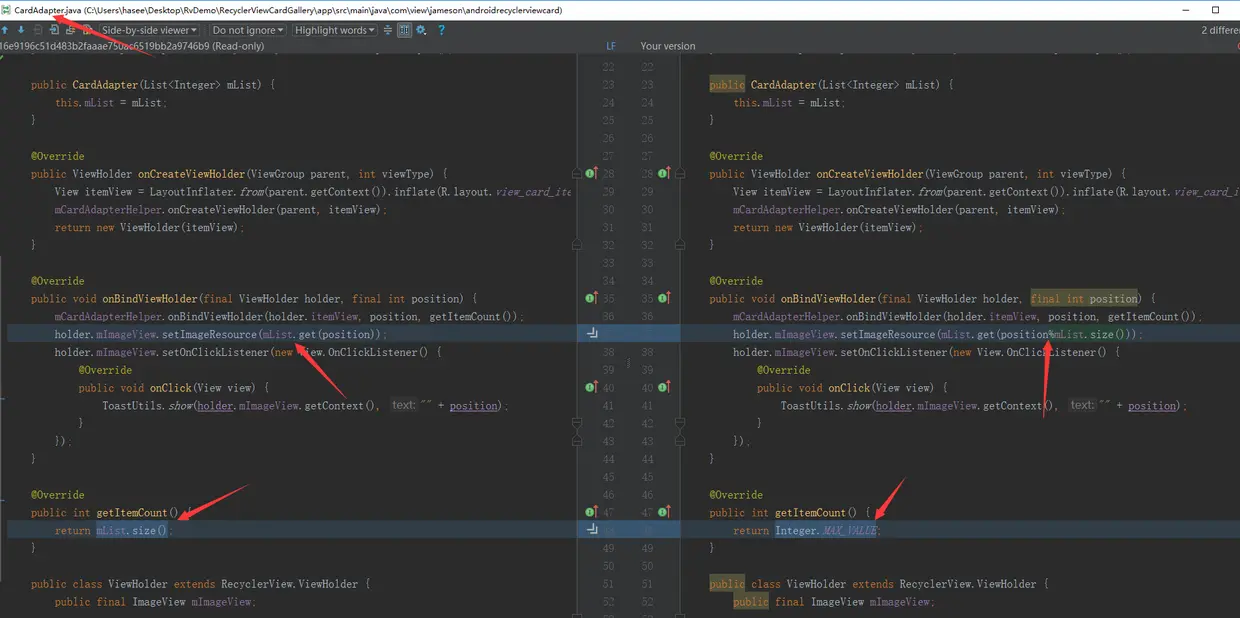Screen dimensions: 1240x618
Task: Collapse unchanged fragments icon
Action: point(387,30)
